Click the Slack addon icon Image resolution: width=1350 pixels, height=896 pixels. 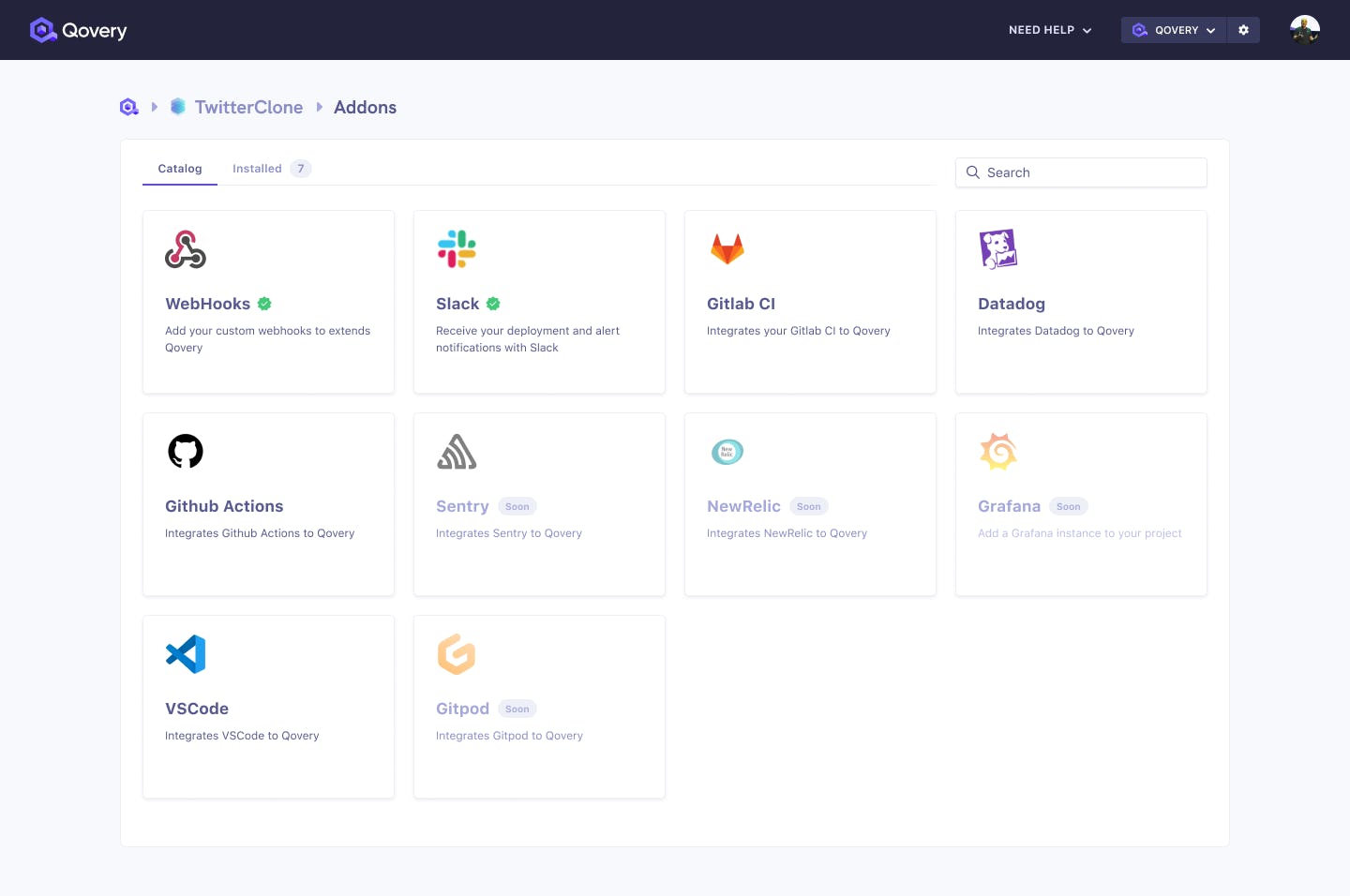point(457,248)
